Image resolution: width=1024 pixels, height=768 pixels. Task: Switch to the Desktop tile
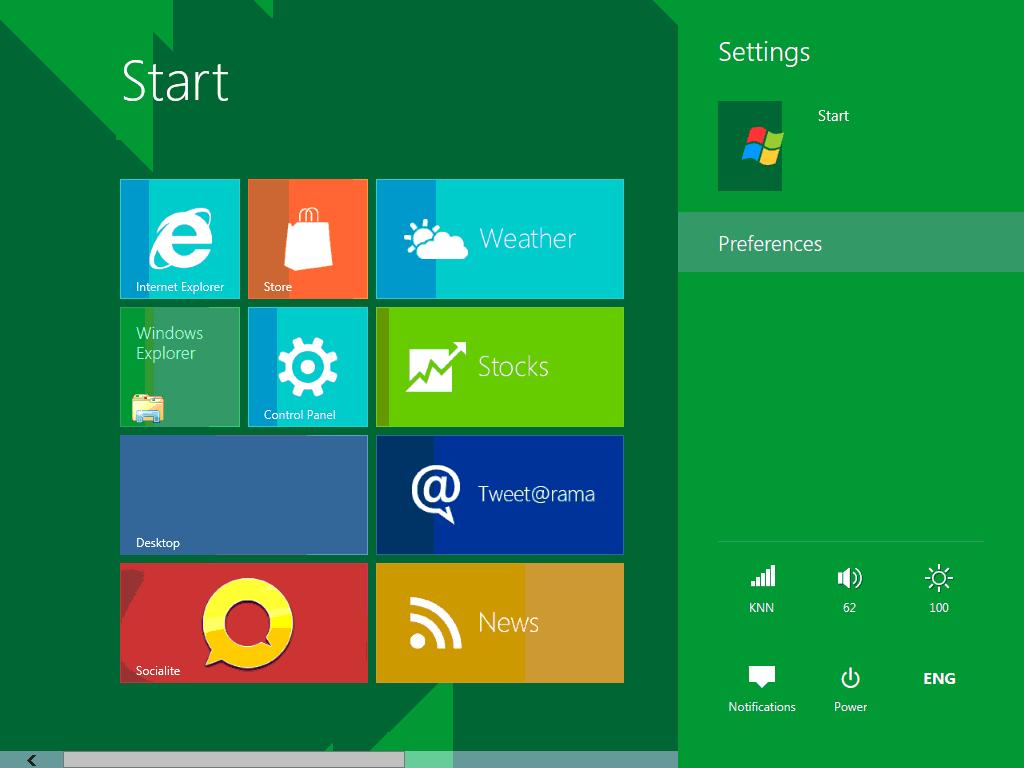(x=243, y=494)
